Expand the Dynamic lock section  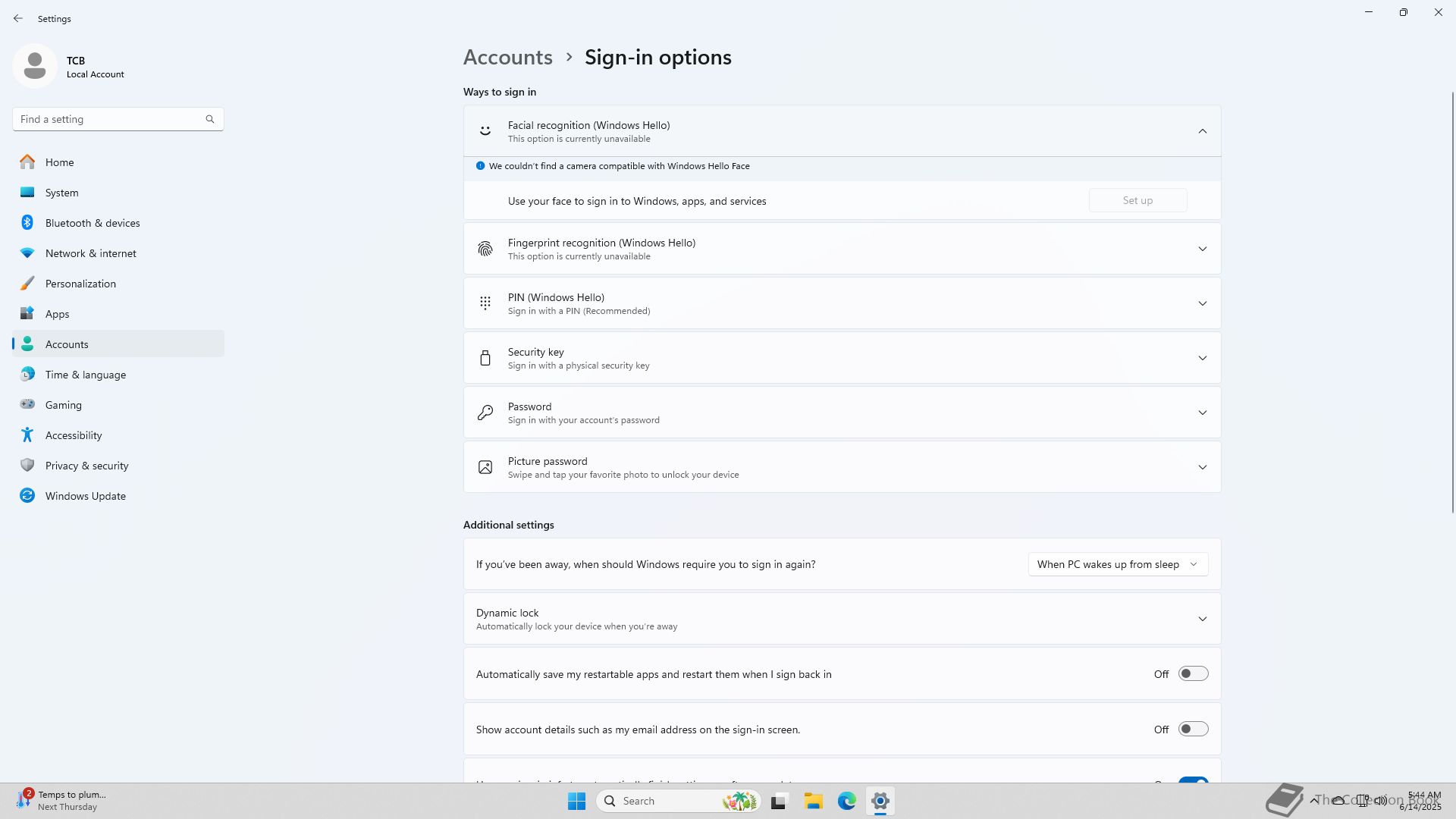click(x=1202, y=619)
